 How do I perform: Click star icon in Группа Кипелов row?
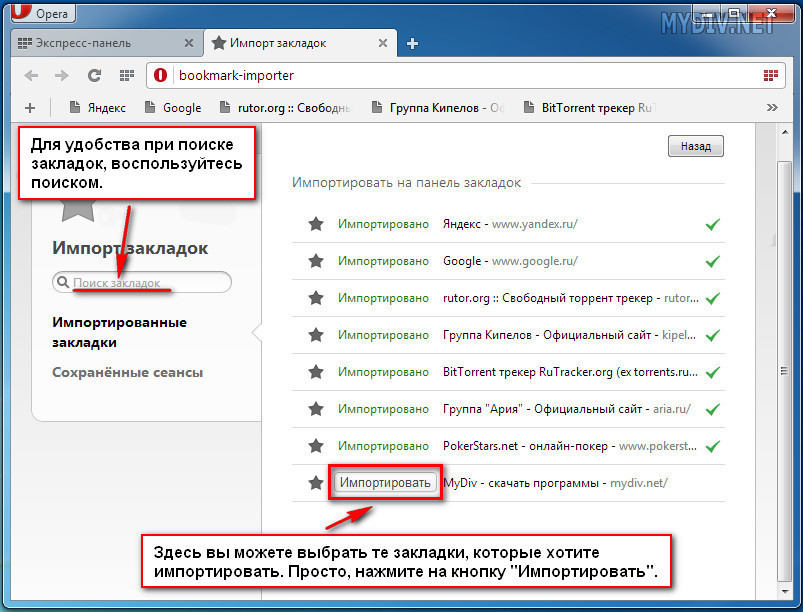click(x=316, y=335)
